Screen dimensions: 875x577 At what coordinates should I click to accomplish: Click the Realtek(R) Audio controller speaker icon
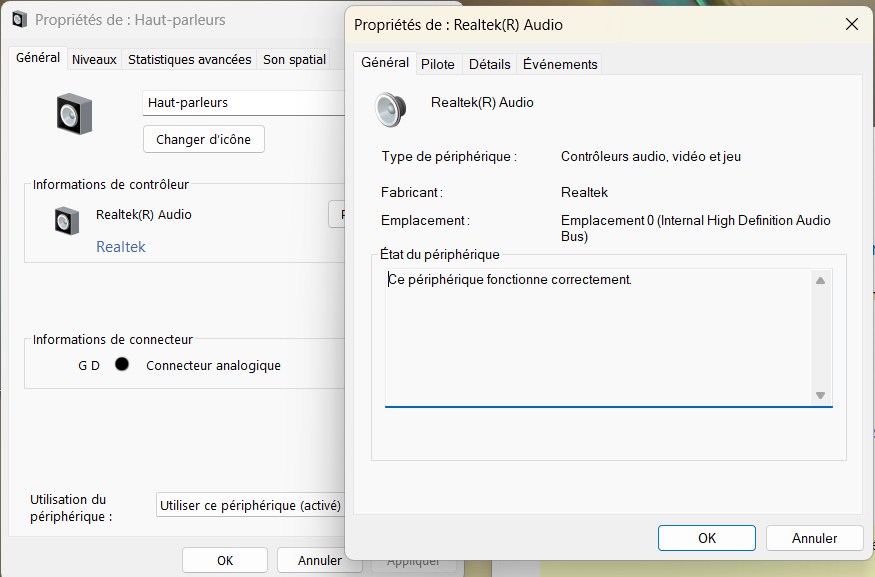coord(66,220)
